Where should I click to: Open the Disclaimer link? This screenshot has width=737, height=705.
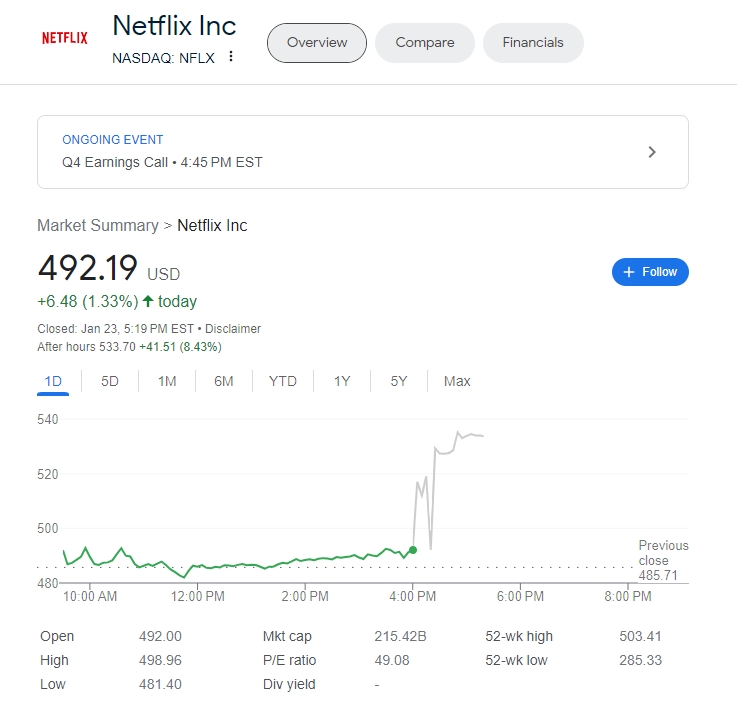point(233,329)
